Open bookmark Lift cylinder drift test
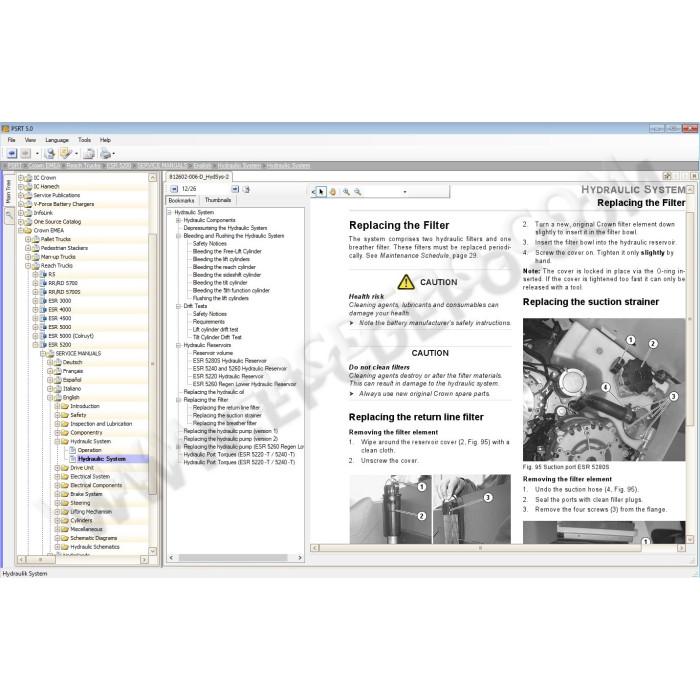The image size is (700, 700). (215, 330)
